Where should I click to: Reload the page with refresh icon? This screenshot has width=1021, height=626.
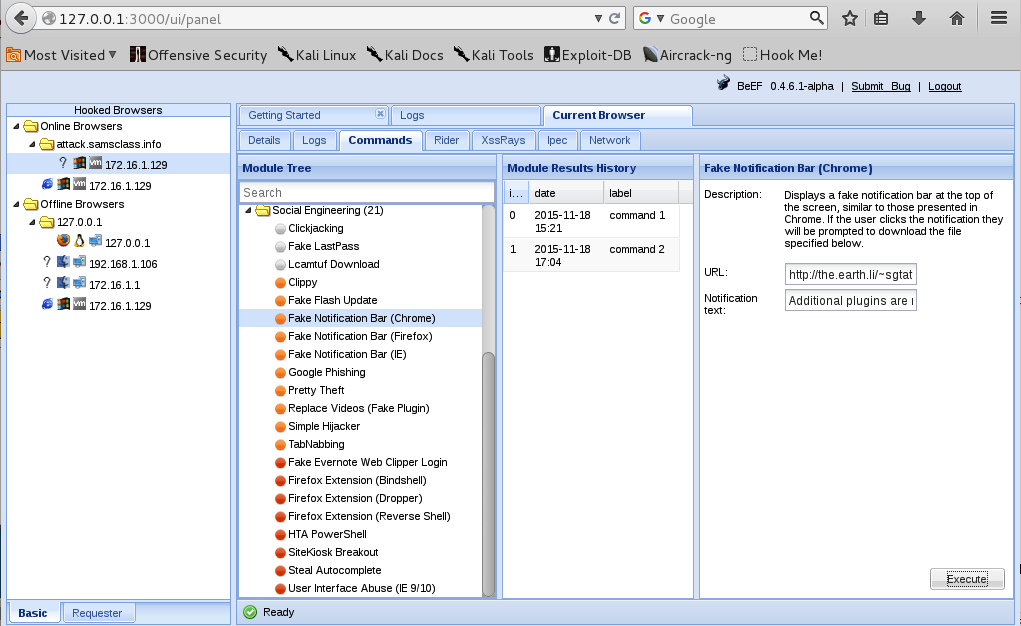(x=614, y=18)
